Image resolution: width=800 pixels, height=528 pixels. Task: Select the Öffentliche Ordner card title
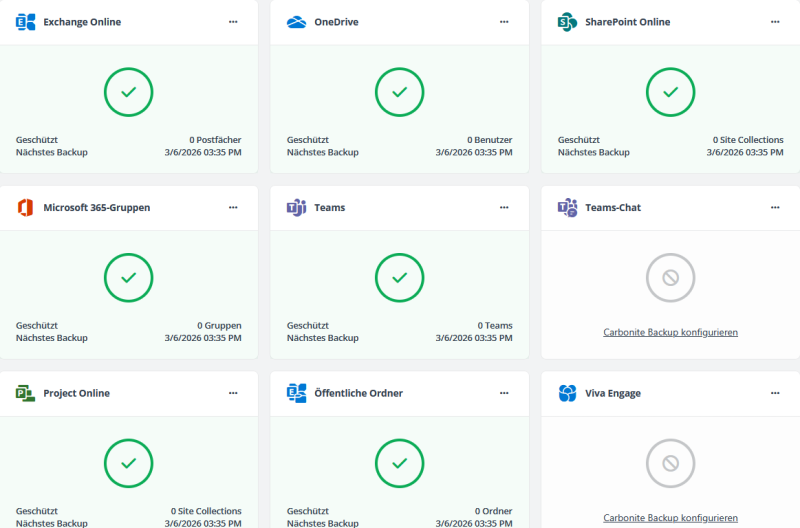point(359,393)
